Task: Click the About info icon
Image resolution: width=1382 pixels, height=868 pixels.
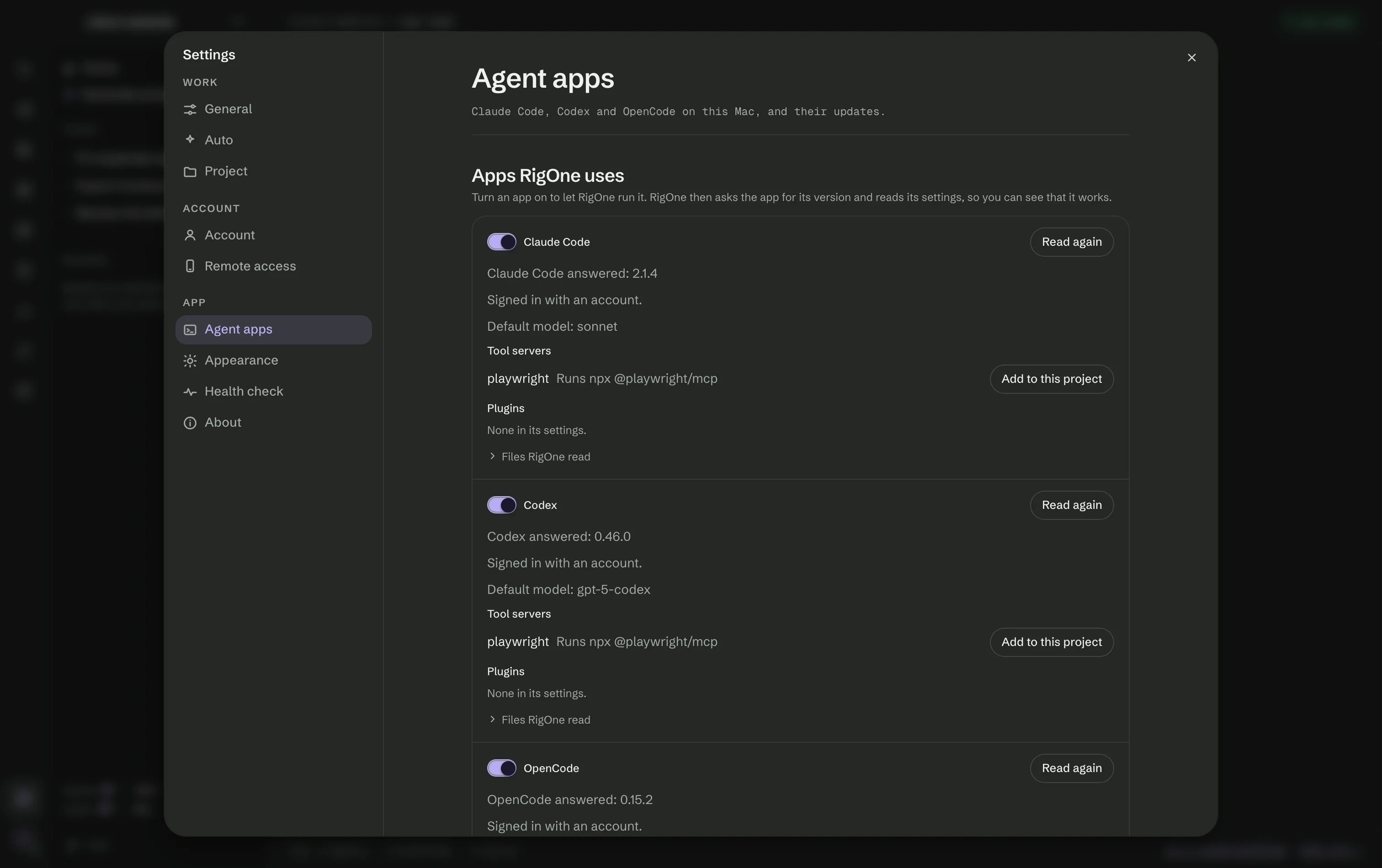Action: click(x=190, y=423)
